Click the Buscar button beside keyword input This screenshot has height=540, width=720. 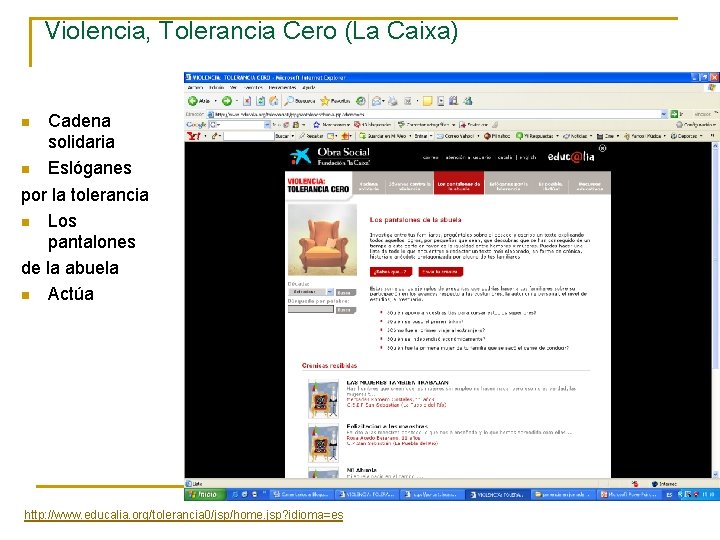click(x=346, y=310)
